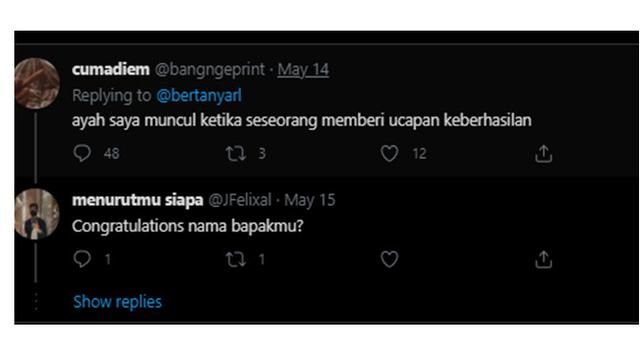Like the tweet from @JFelixal
This screenshot has height=360, width=640.
[x=389, y=259]
